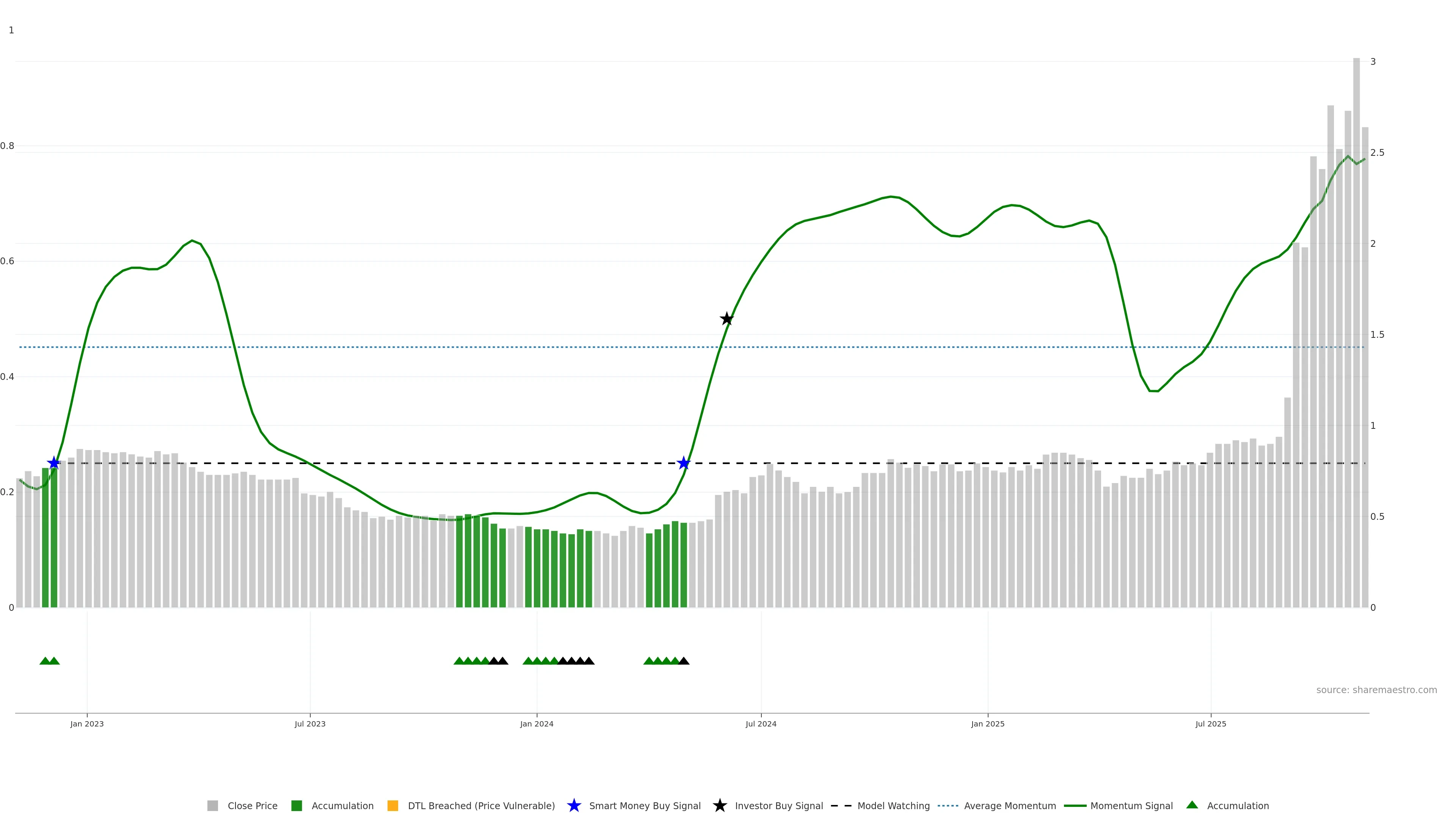1456x819 pixels.
Task: Toggle the Average Momentum dotted line legend
Action: tap(948, 805)
